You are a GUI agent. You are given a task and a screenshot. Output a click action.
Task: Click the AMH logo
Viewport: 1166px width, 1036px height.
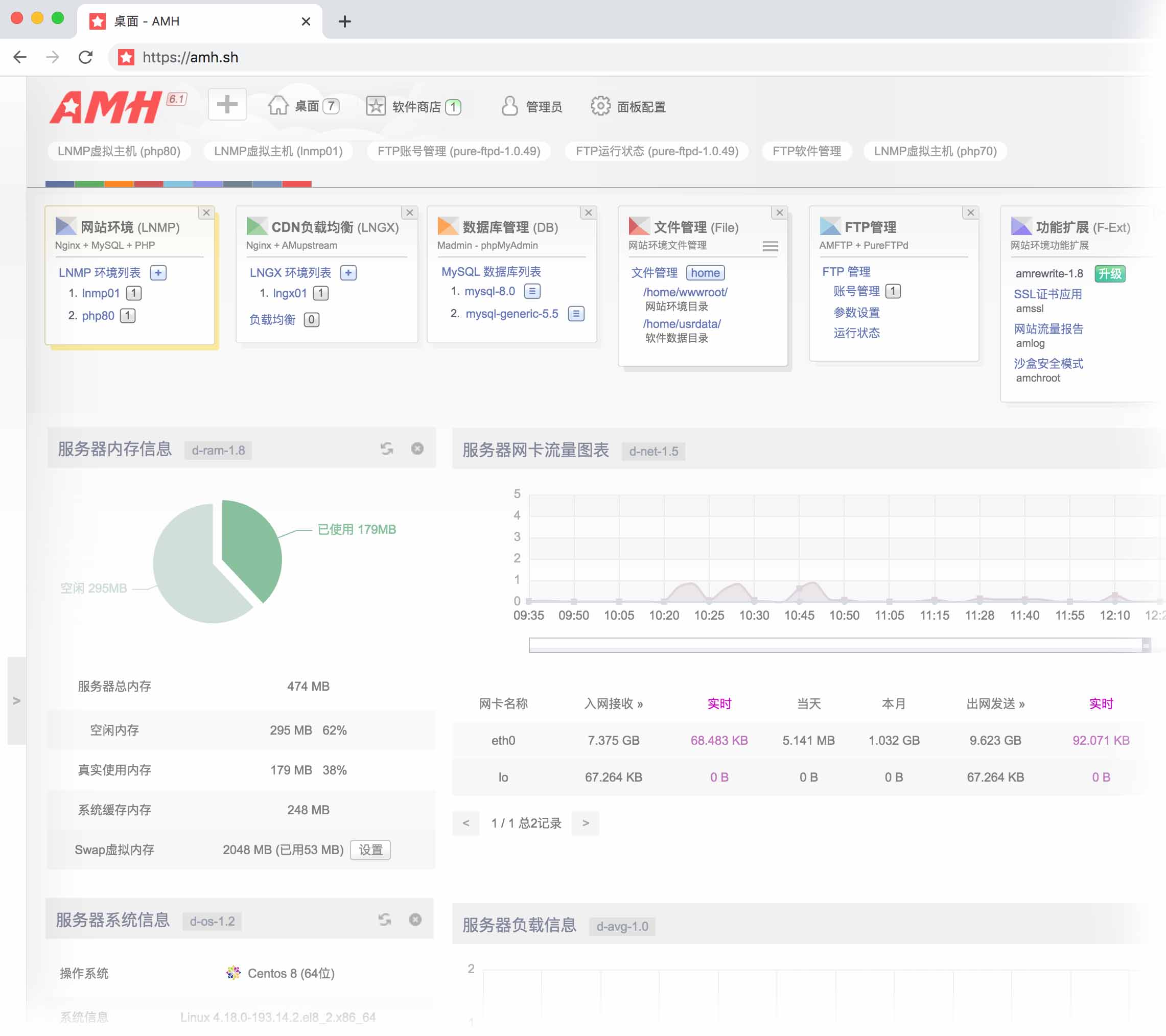click(106, 107)
